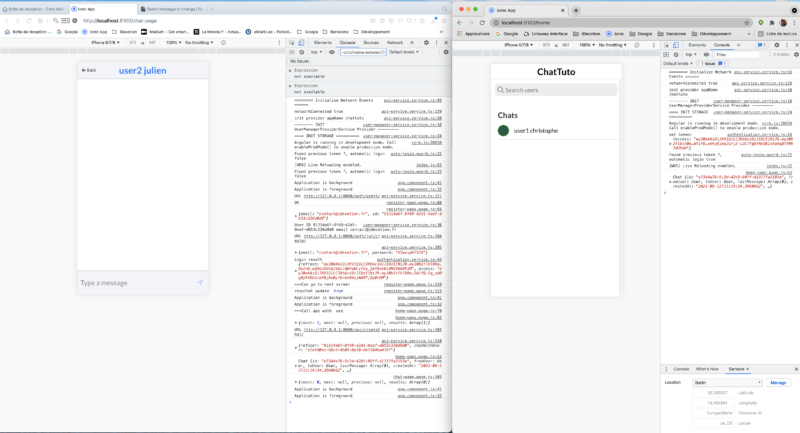This screenshot has height=433, width=800.
Task: Switch to Console tab in right DevTools top bar
Action: tap(721, 45)
